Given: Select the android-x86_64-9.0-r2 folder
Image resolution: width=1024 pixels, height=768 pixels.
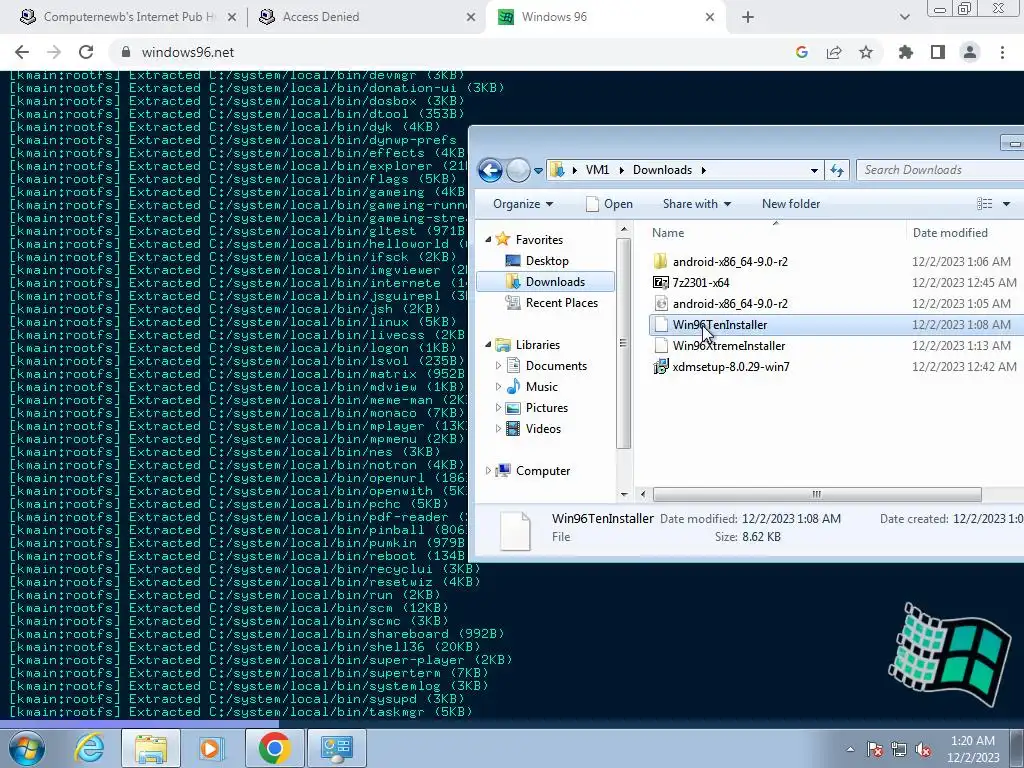Looking at the screenshot, I should (730, 261).
